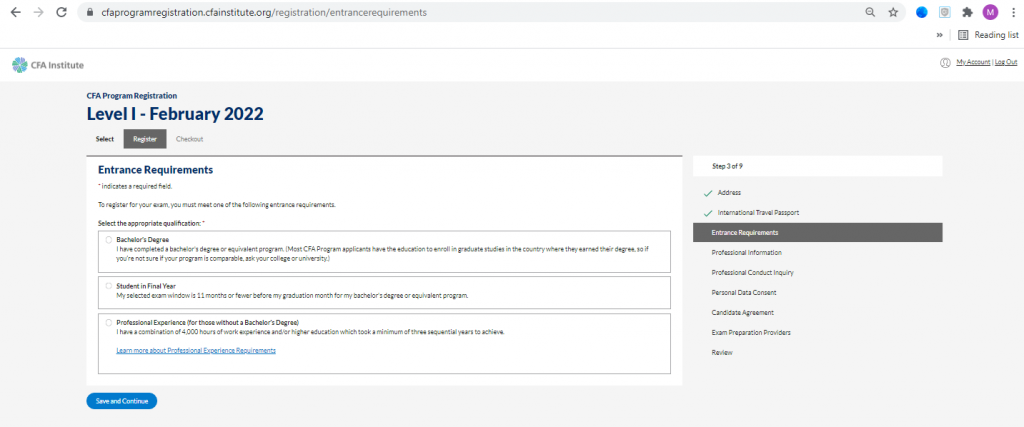Click the address bar URL
The image size is (1024, 427).
tap(264, 12)
